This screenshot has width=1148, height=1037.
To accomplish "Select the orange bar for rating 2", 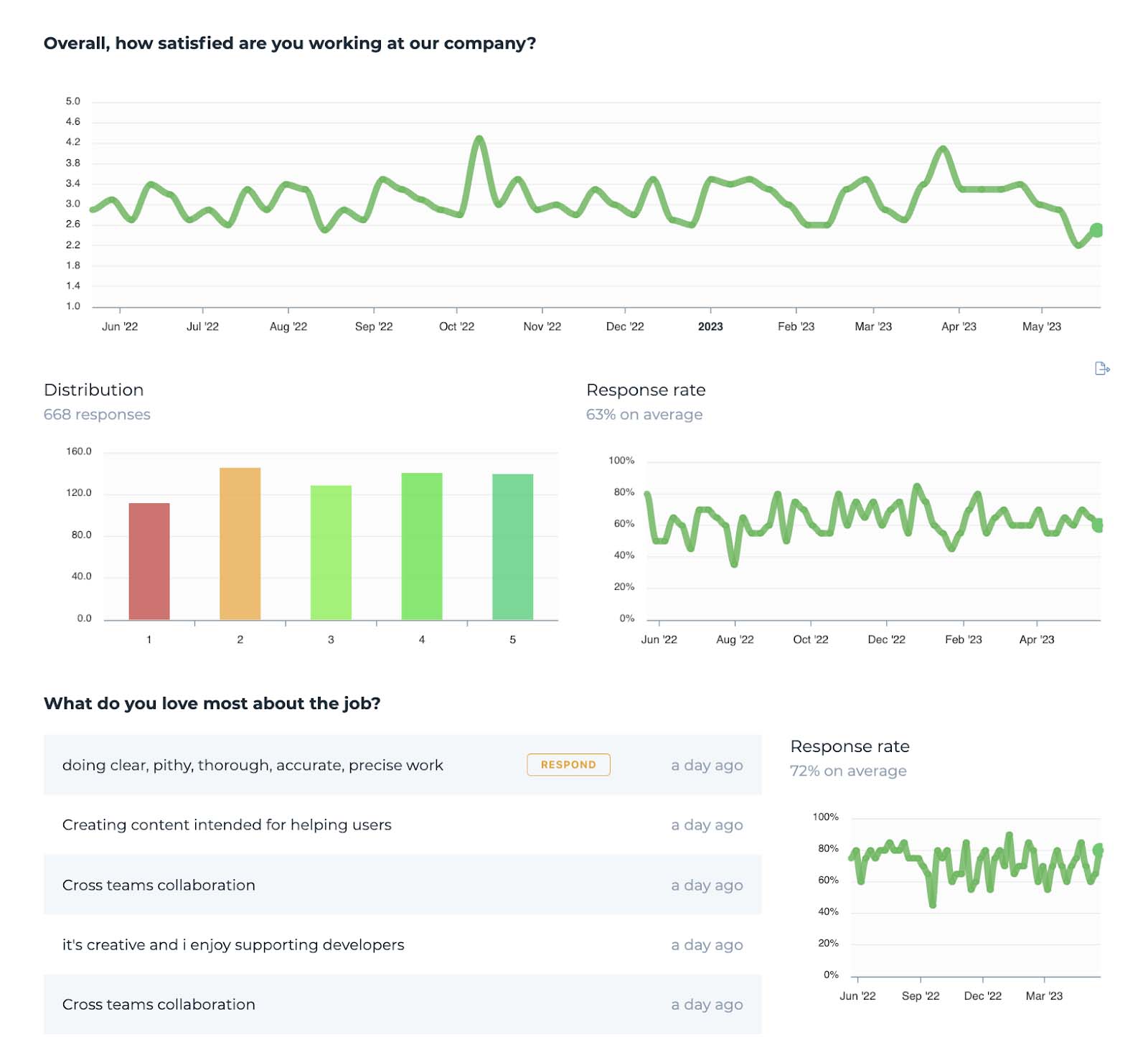I will coord(240,543).
